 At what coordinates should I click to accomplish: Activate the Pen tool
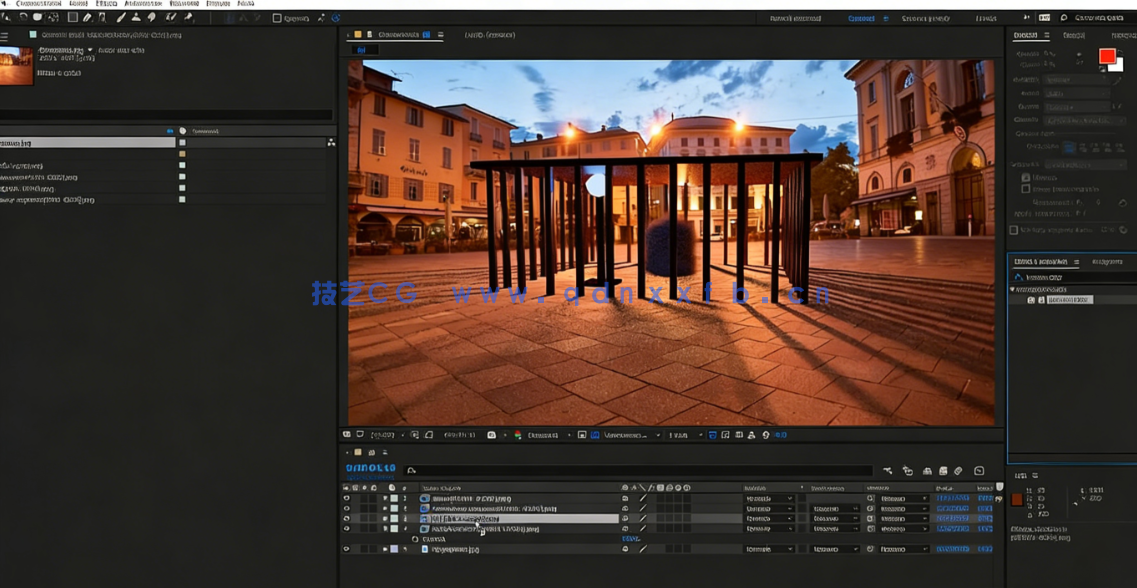89,17
